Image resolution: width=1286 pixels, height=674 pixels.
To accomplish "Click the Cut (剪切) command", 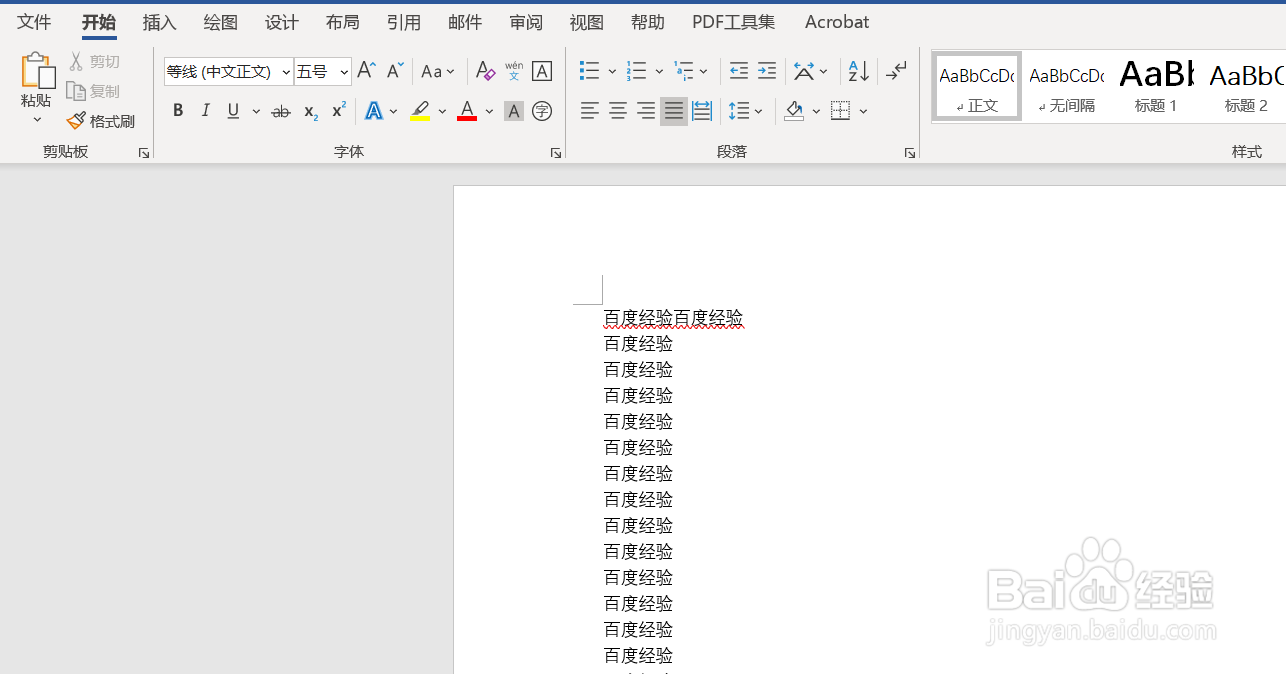I will 94,60.
